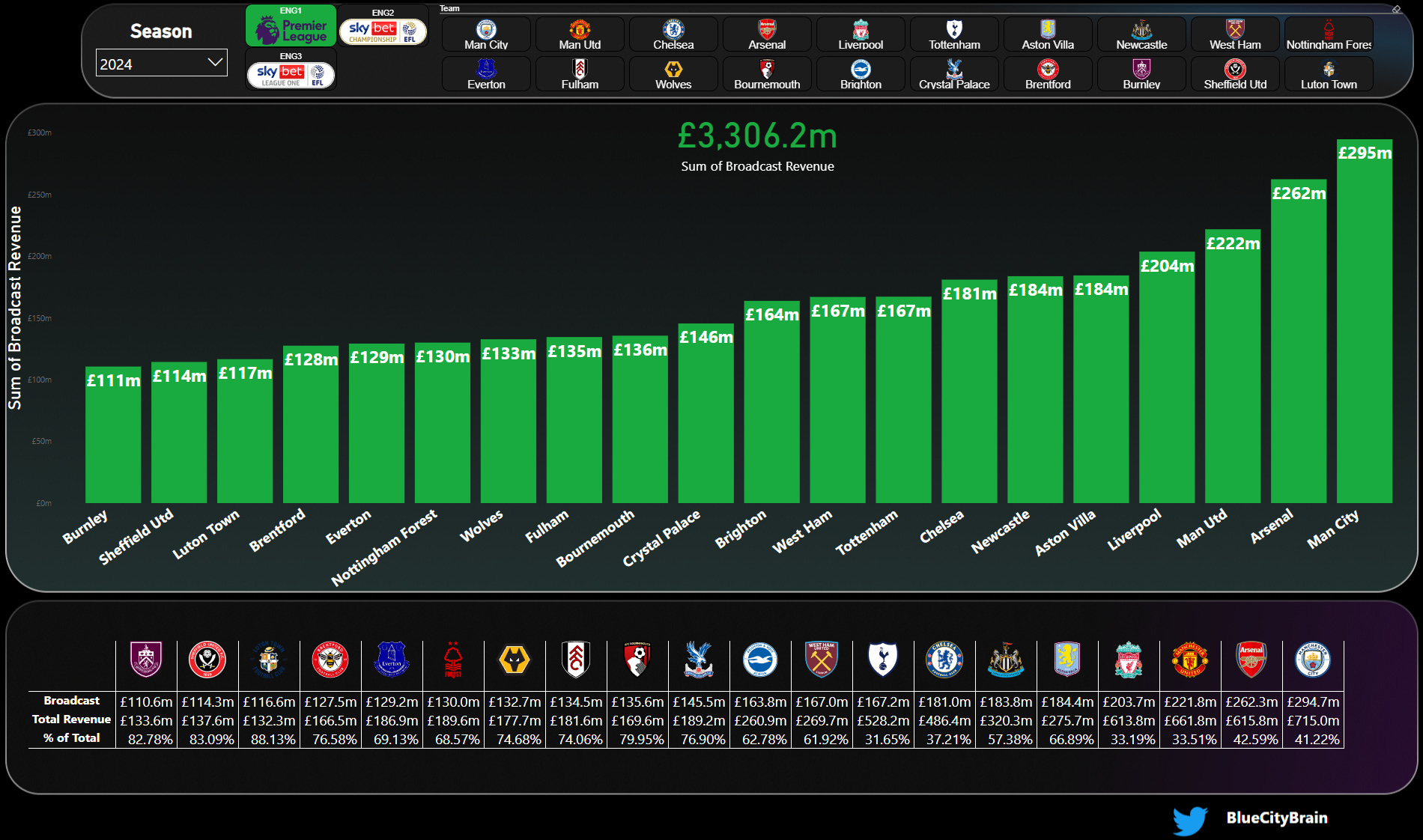The width and height of the screenshot is (1423, 840).
Task: Select the Premier League ENG1 logo tile
Action: (291, 26)
